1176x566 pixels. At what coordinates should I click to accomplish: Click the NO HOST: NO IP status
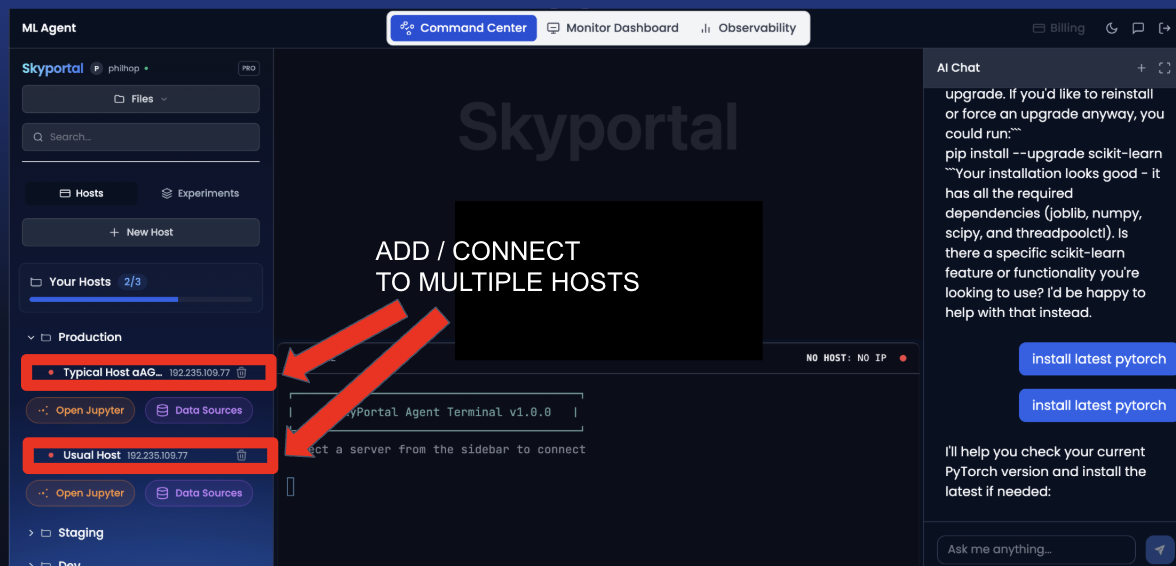(x=846, y=358)
